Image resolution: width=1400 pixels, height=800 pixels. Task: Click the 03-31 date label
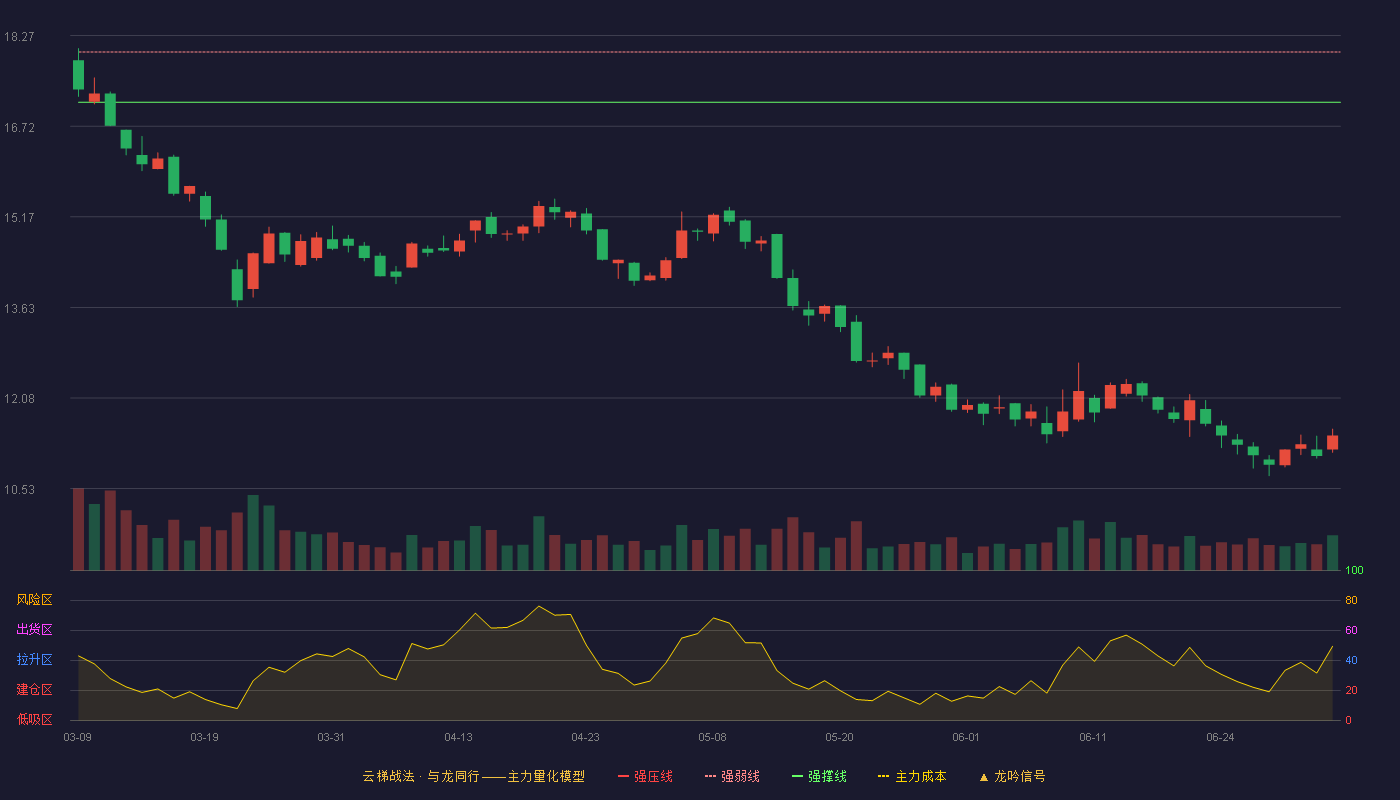coord(331,737)
